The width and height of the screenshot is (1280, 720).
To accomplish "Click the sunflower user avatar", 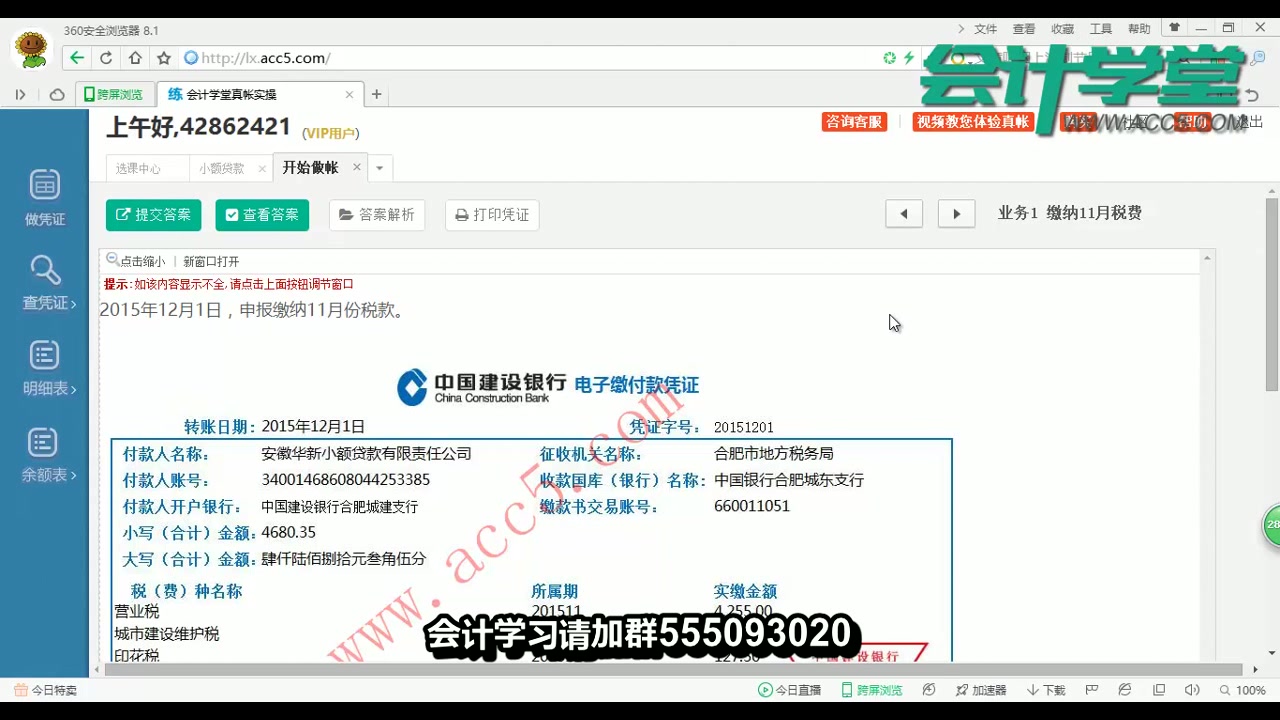I will pyautogui.click(x=32, y=50).
